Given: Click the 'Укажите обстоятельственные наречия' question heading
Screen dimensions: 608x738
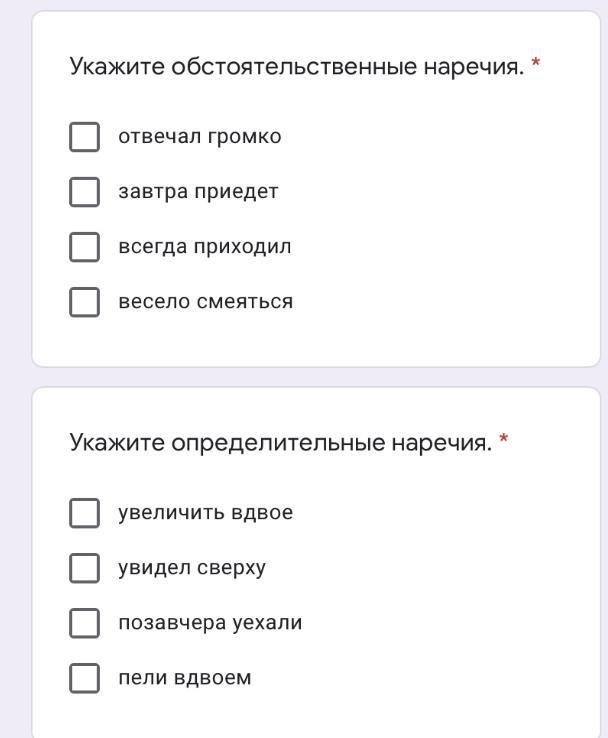Looking at the screenshot, I should [x=296, y=67].
